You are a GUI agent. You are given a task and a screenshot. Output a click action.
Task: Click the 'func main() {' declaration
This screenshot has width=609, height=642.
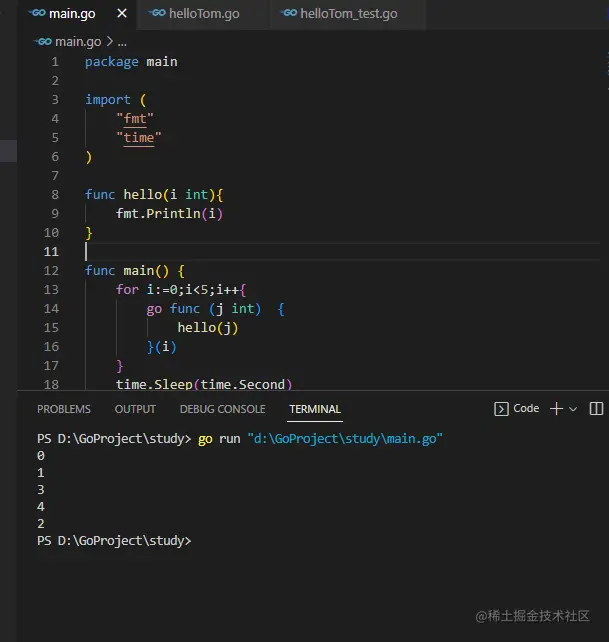coord(135,271)
